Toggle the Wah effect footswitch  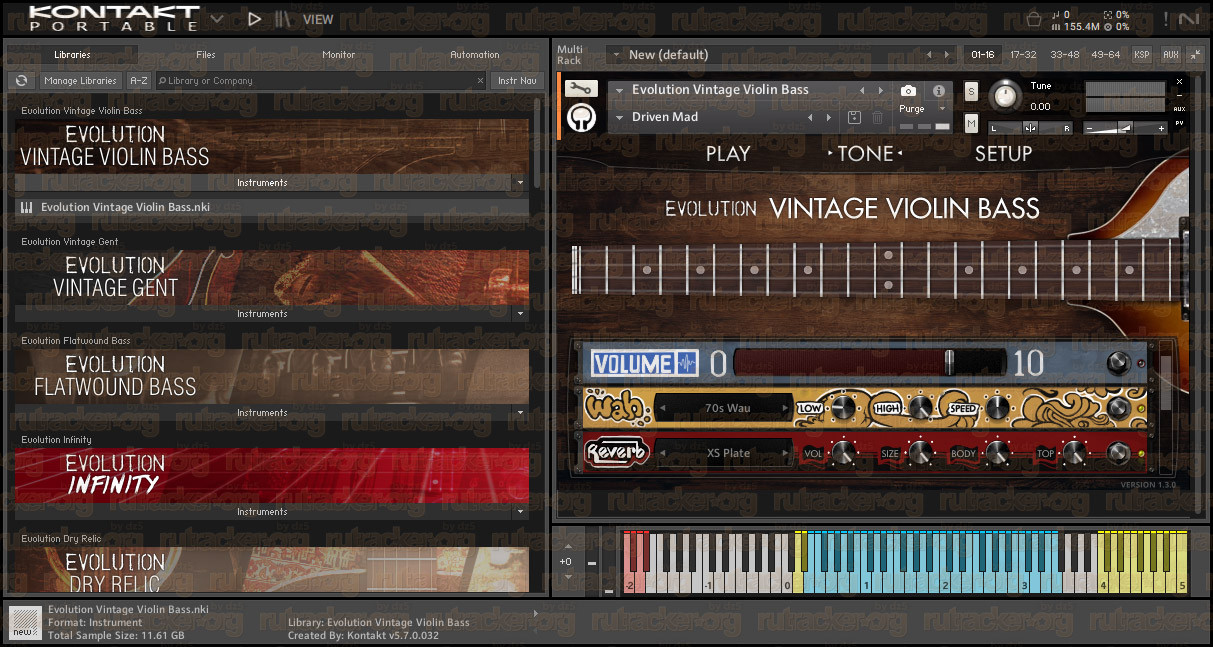[1119, 408]
